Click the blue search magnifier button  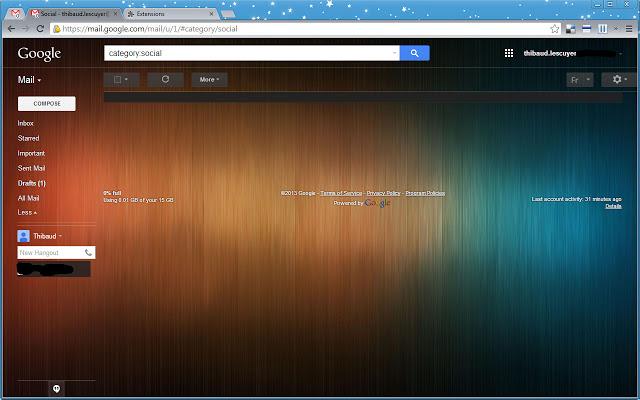coord(414,53)
